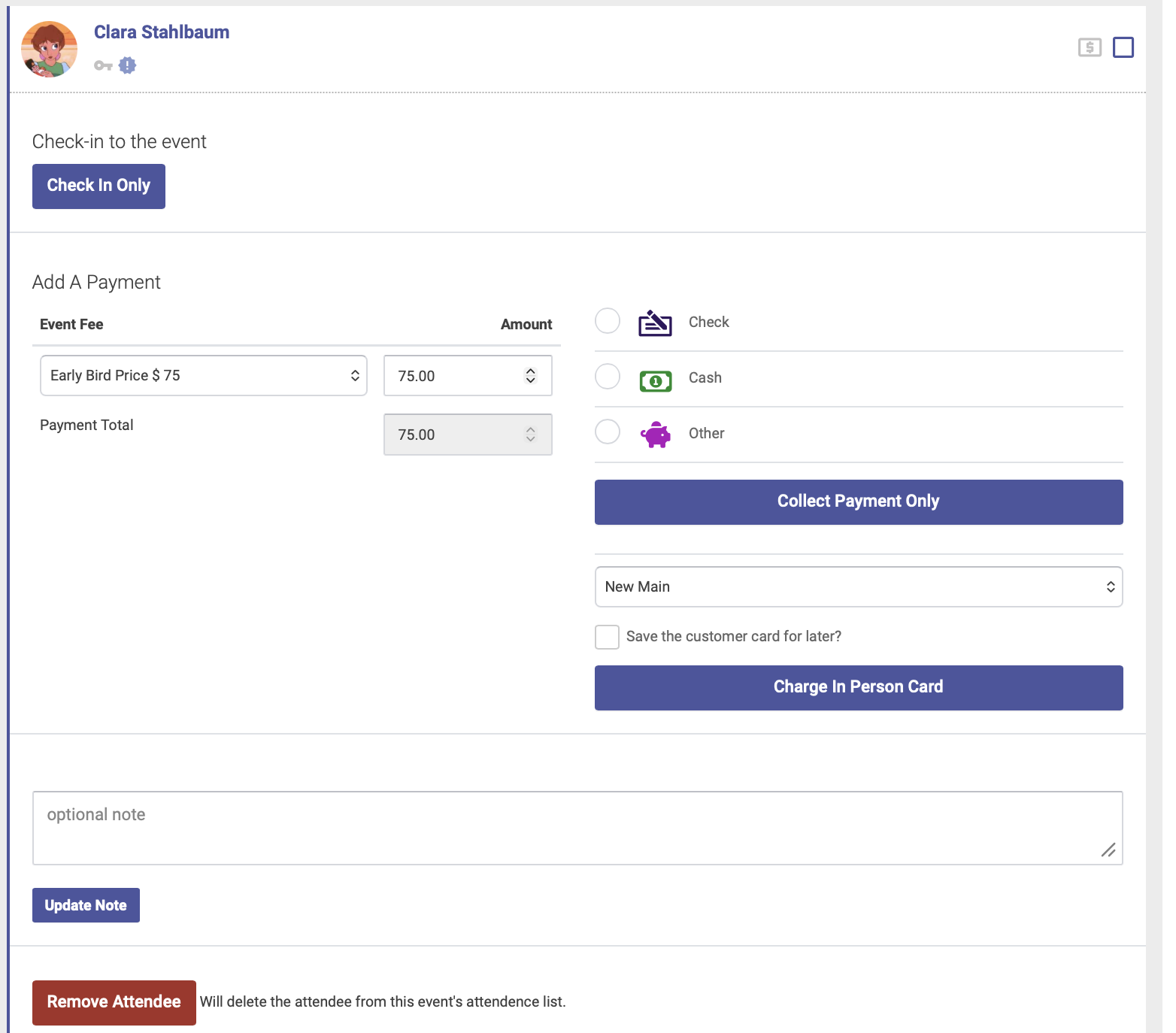Click Clara Stahlbaum's avatar picture
The height and width of the screenshot is (1033, 1176).
50,49
